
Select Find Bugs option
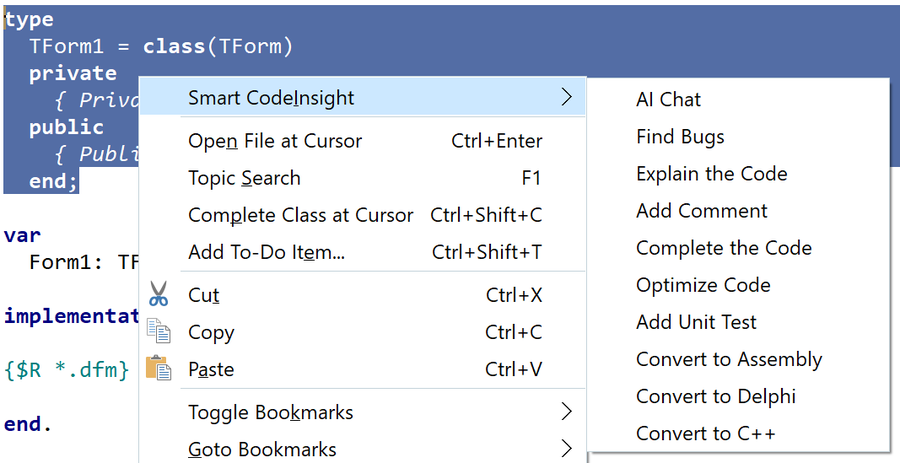click(680, 137)
